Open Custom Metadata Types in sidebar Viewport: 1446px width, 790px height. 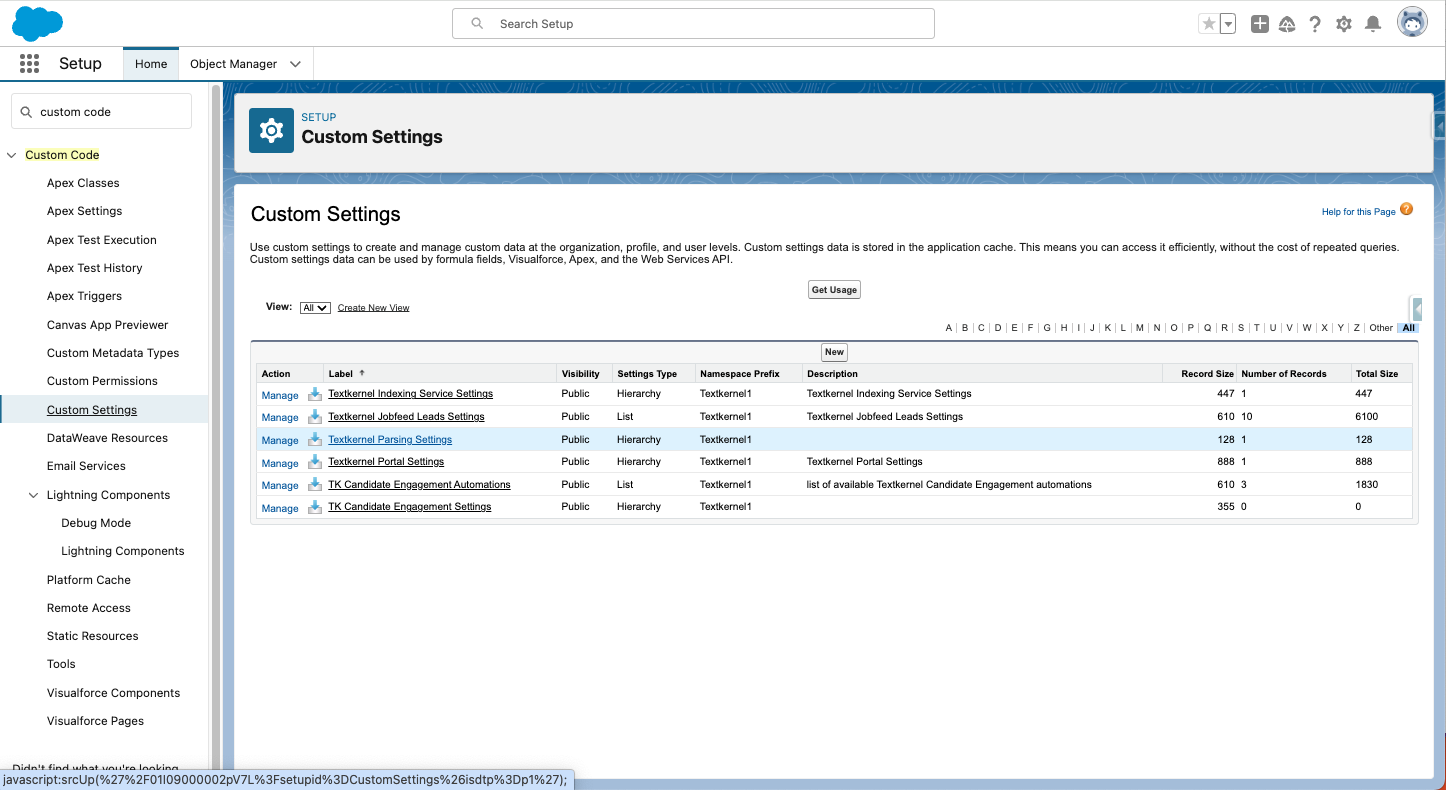[113, 353]
